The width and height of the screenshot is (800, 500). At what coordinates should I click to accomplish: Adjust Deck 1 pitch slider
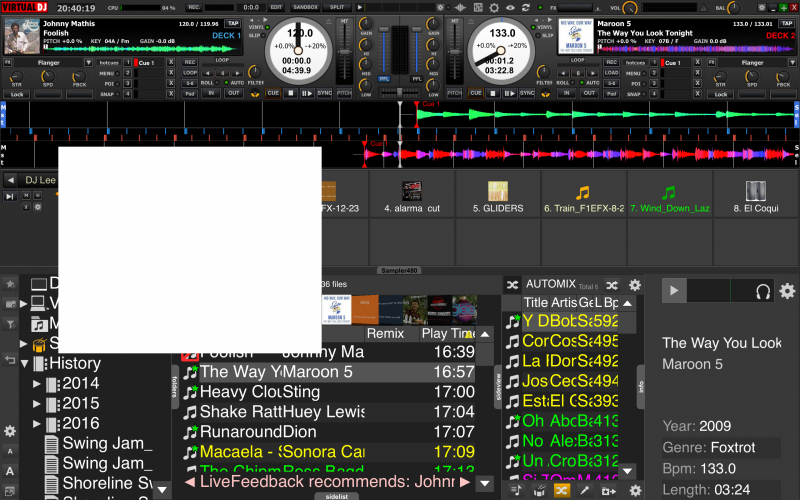point(344,53)
